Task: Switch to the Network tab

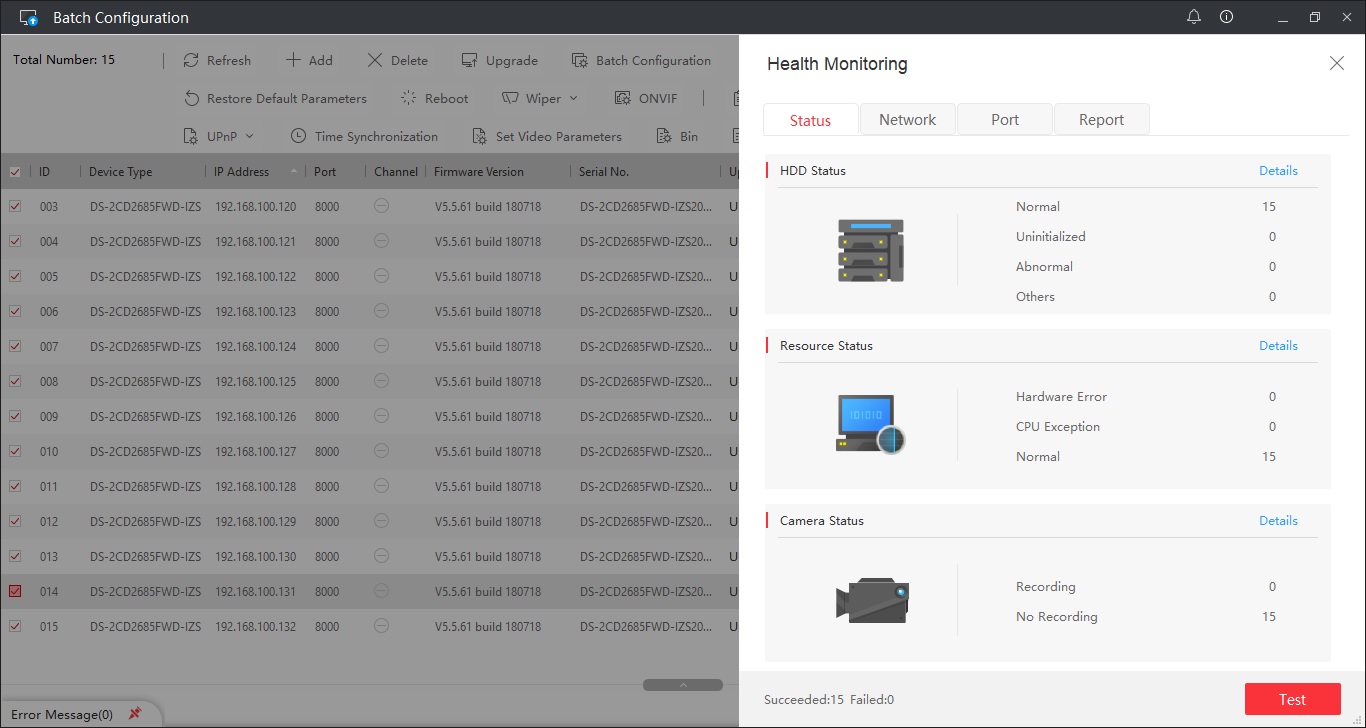Action: (907, 118)
